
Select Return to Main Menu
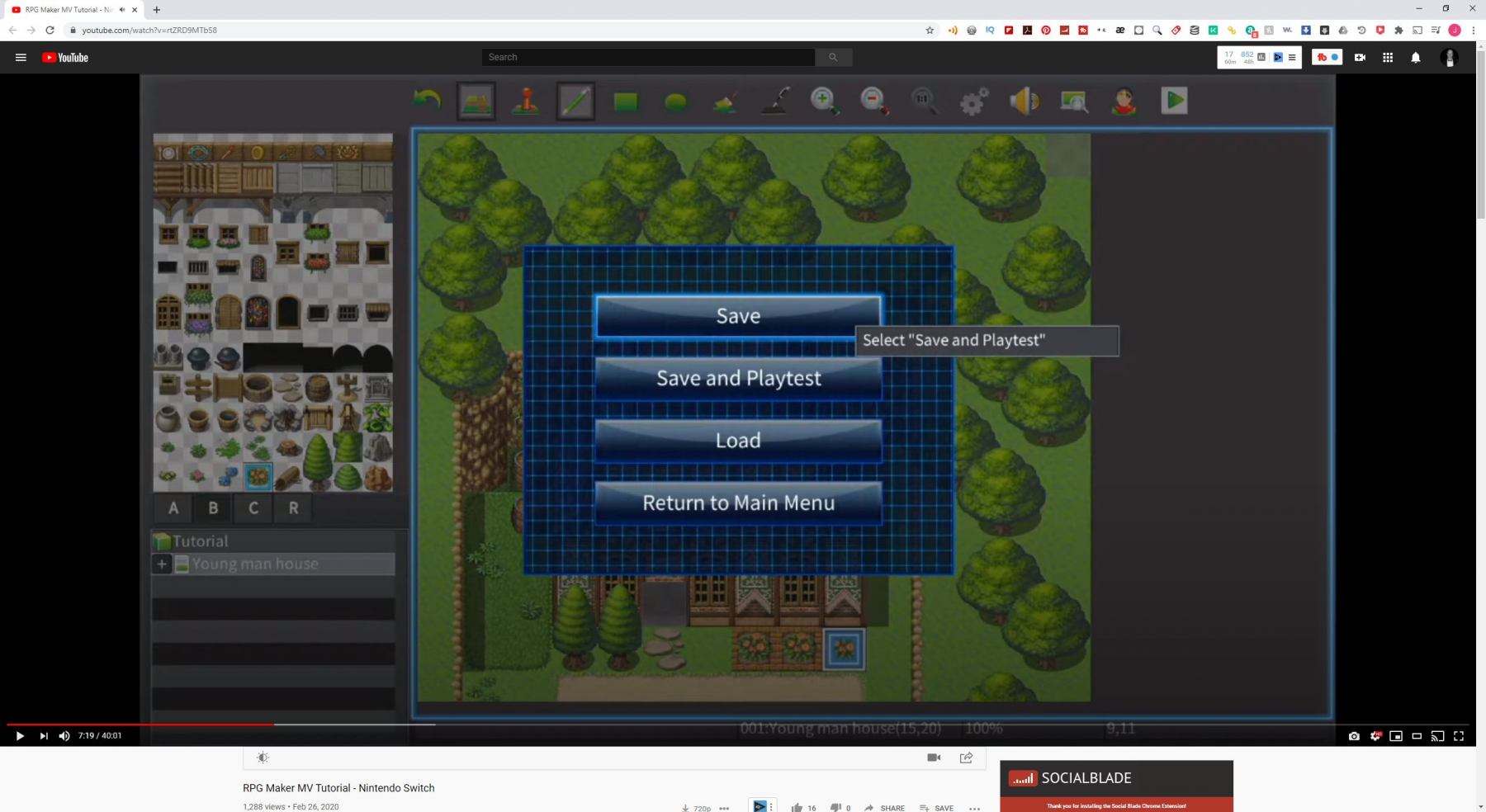click(738, 503)
